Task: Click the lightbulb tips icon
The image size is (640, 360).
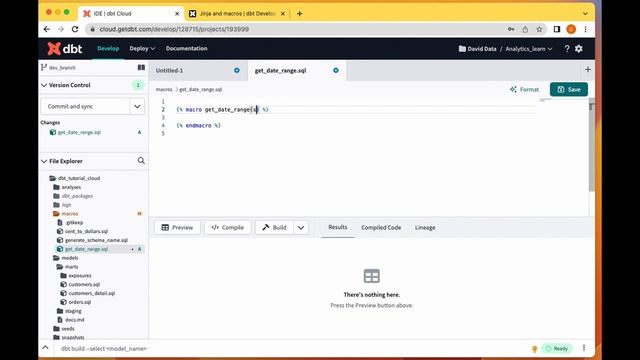Action: pos(534,349)
